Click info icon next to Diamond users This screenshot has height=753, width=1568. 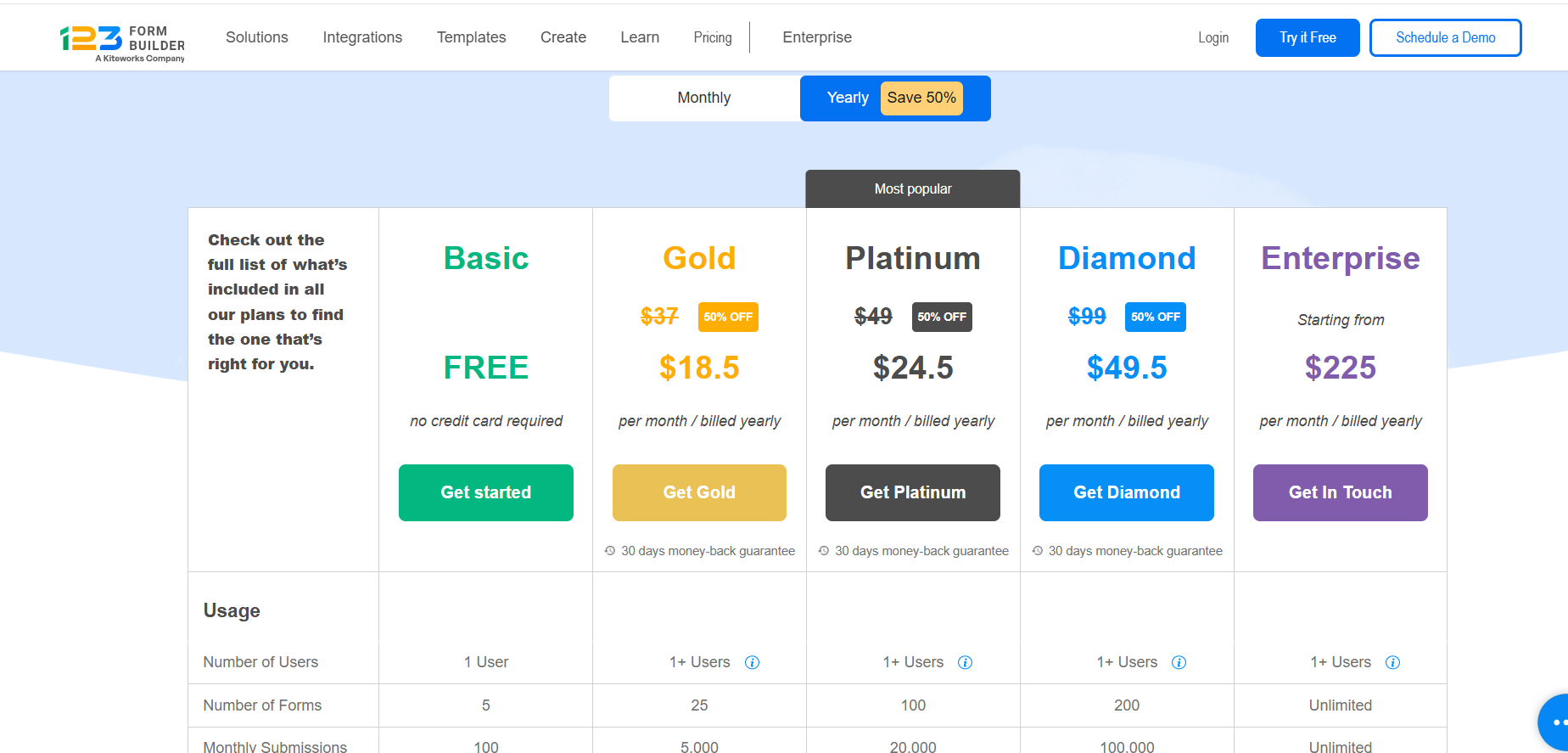pos(1179,662)
